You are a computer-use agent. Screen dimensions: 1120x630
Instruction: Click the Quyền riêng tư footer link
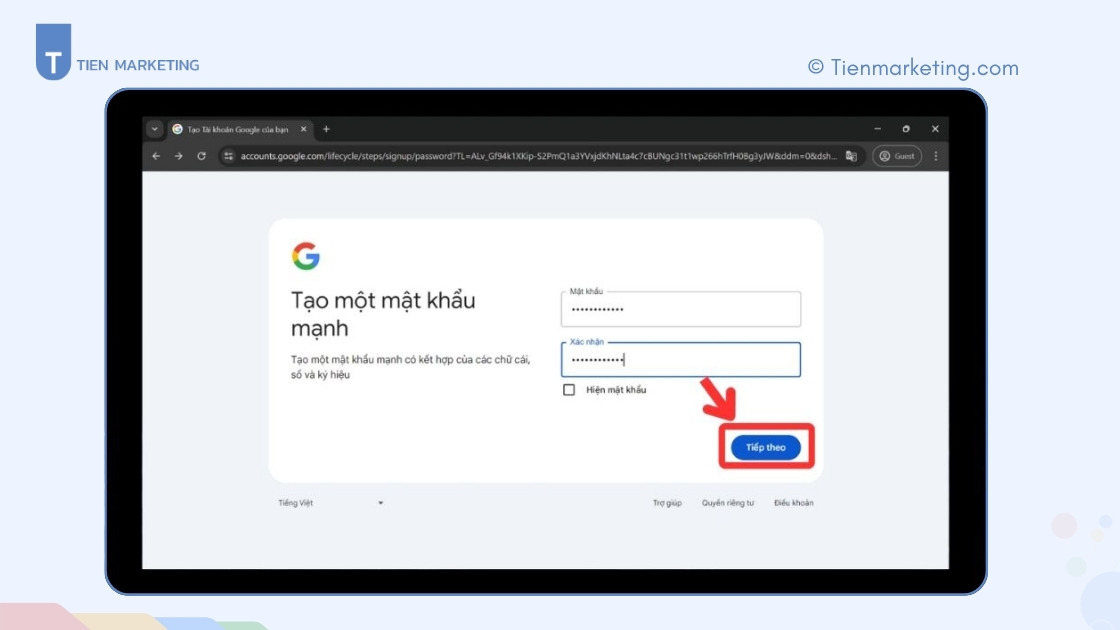[x=727, y=503]
